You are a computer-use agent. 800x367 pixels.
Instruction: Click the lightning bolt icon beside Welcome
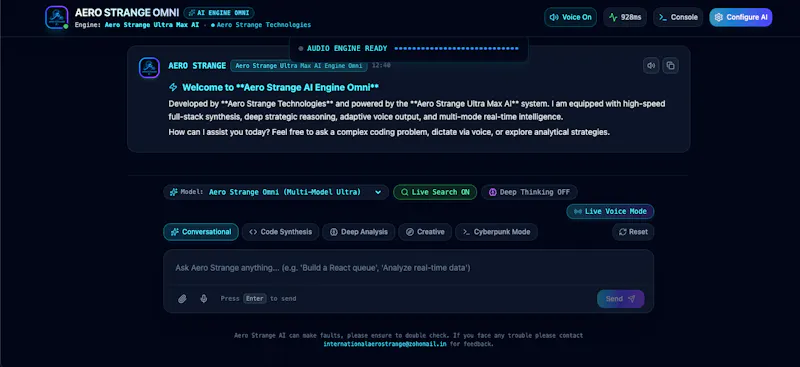[173, 87]
